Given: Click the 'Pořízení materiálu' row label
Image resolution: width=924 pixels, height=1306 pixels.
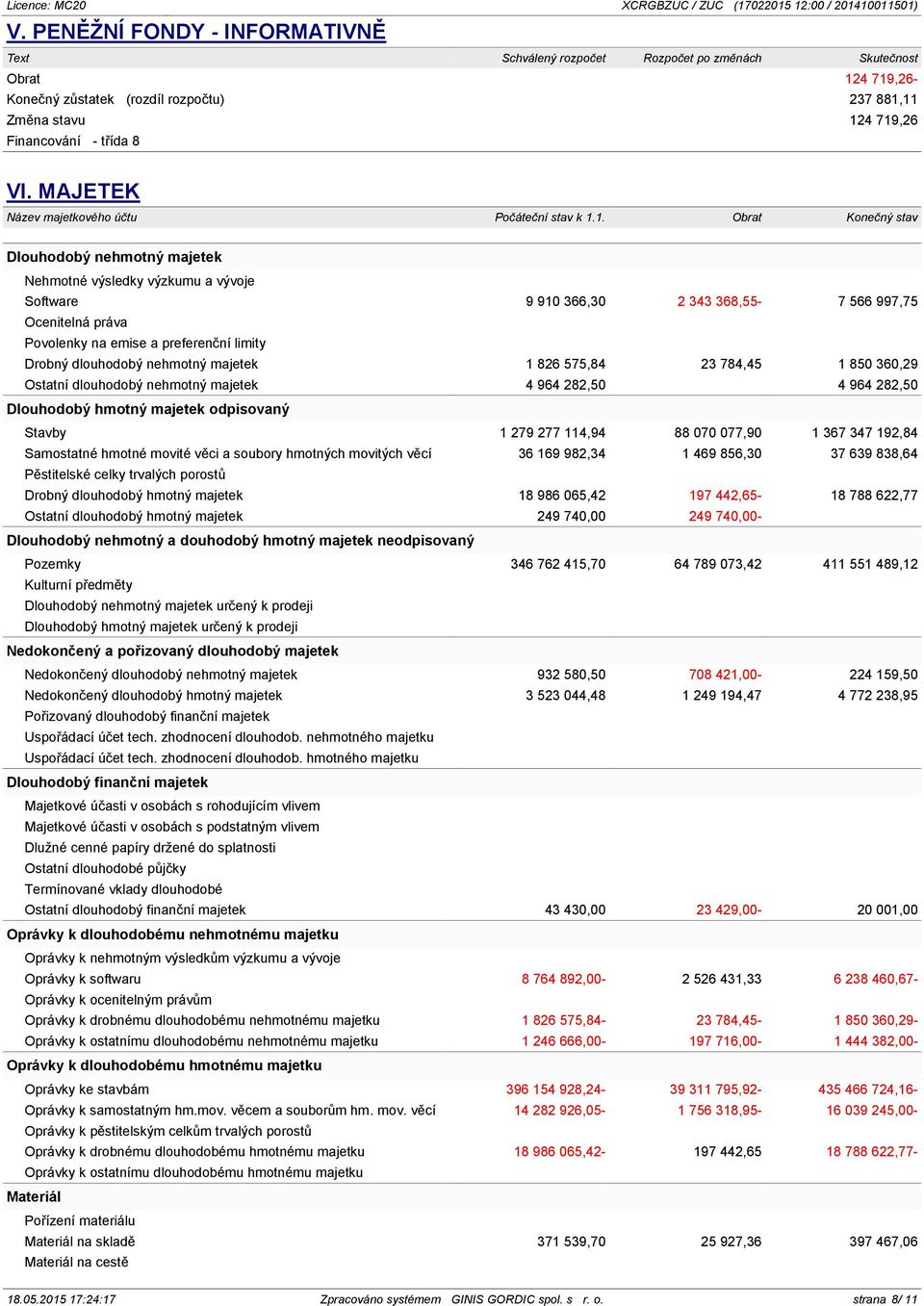Looking at the screenshot, I should pos(80,1220).
